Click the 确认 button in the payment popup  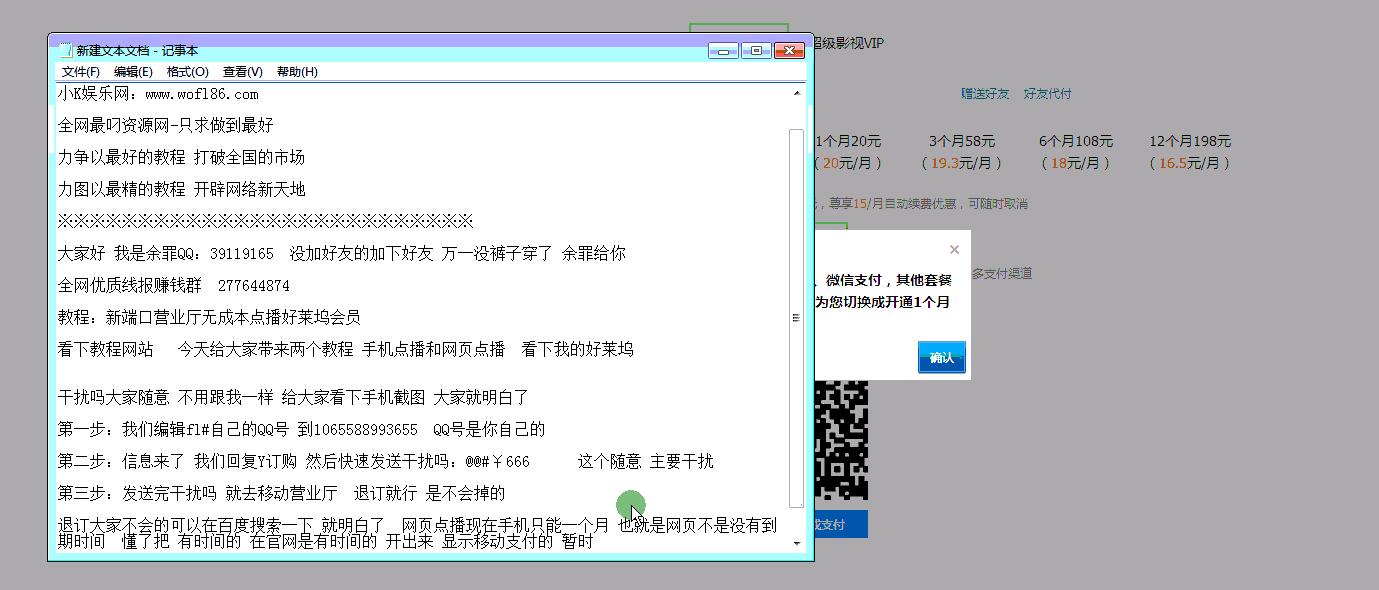click(941, 357)
